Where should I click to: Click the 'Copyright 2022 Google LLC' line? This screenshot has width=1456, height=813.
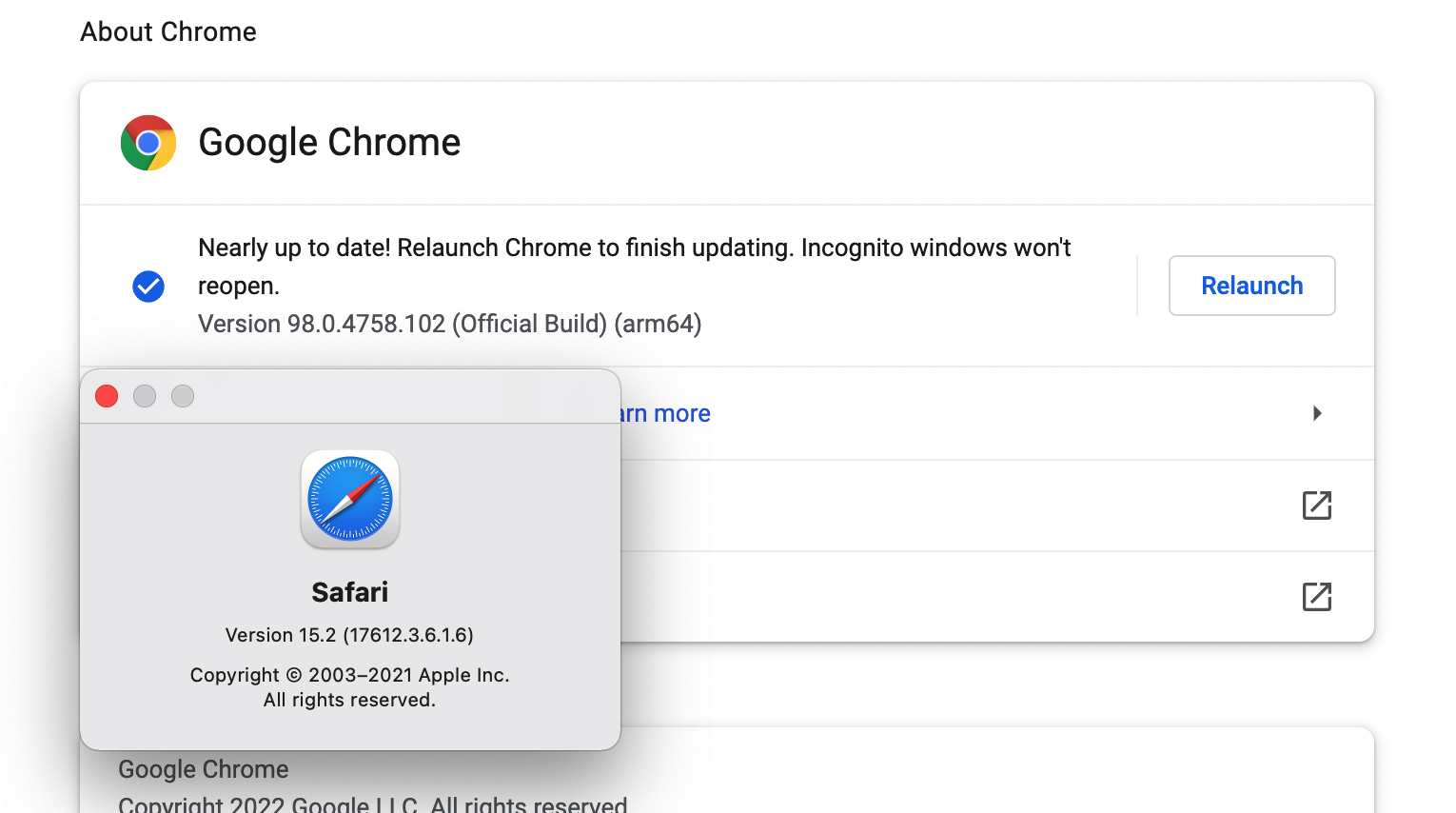point(373,804)
